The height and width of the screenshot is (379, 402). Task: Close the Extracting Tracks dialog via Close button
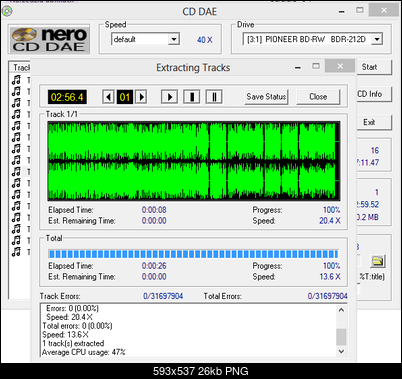pyautogui.click(x=318, y=97)
